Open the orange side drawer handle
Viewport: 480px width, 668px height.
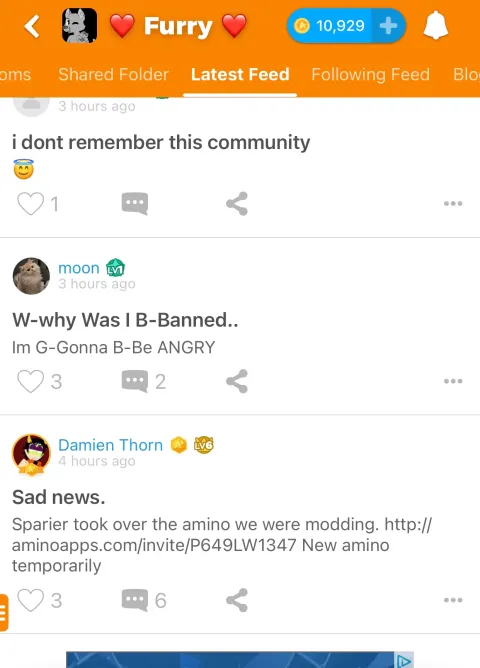pos(4,612)
